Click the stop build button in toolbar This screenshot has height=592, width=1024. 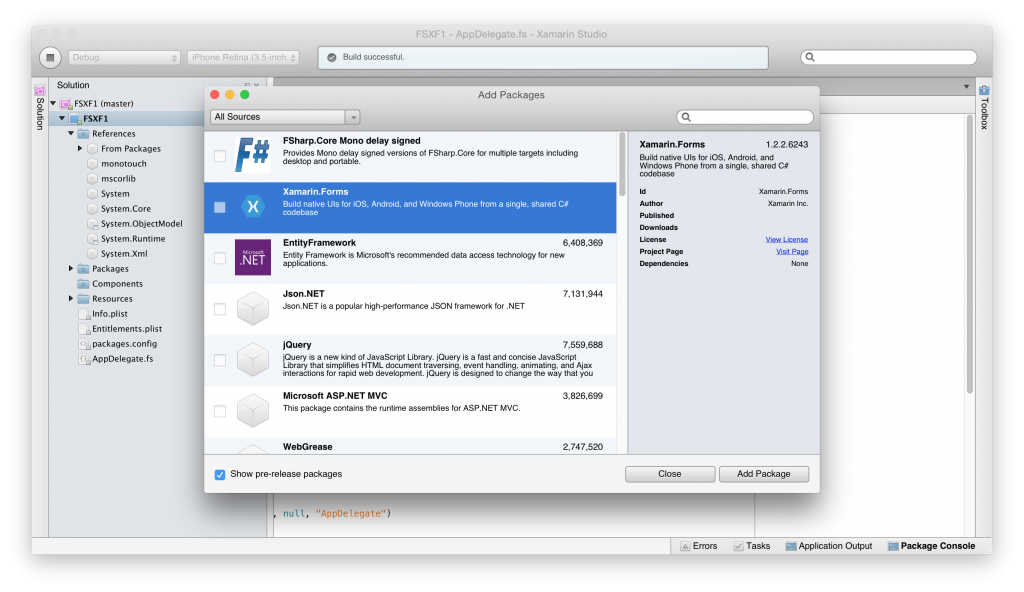[x=50, y=58]
